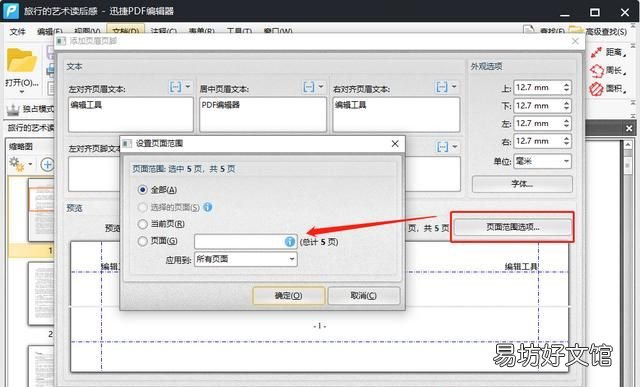This screenshot has height=387, width=640.
Task: Increase the 右 margin value
Action: pyautogui.click(x=566, y=138)
